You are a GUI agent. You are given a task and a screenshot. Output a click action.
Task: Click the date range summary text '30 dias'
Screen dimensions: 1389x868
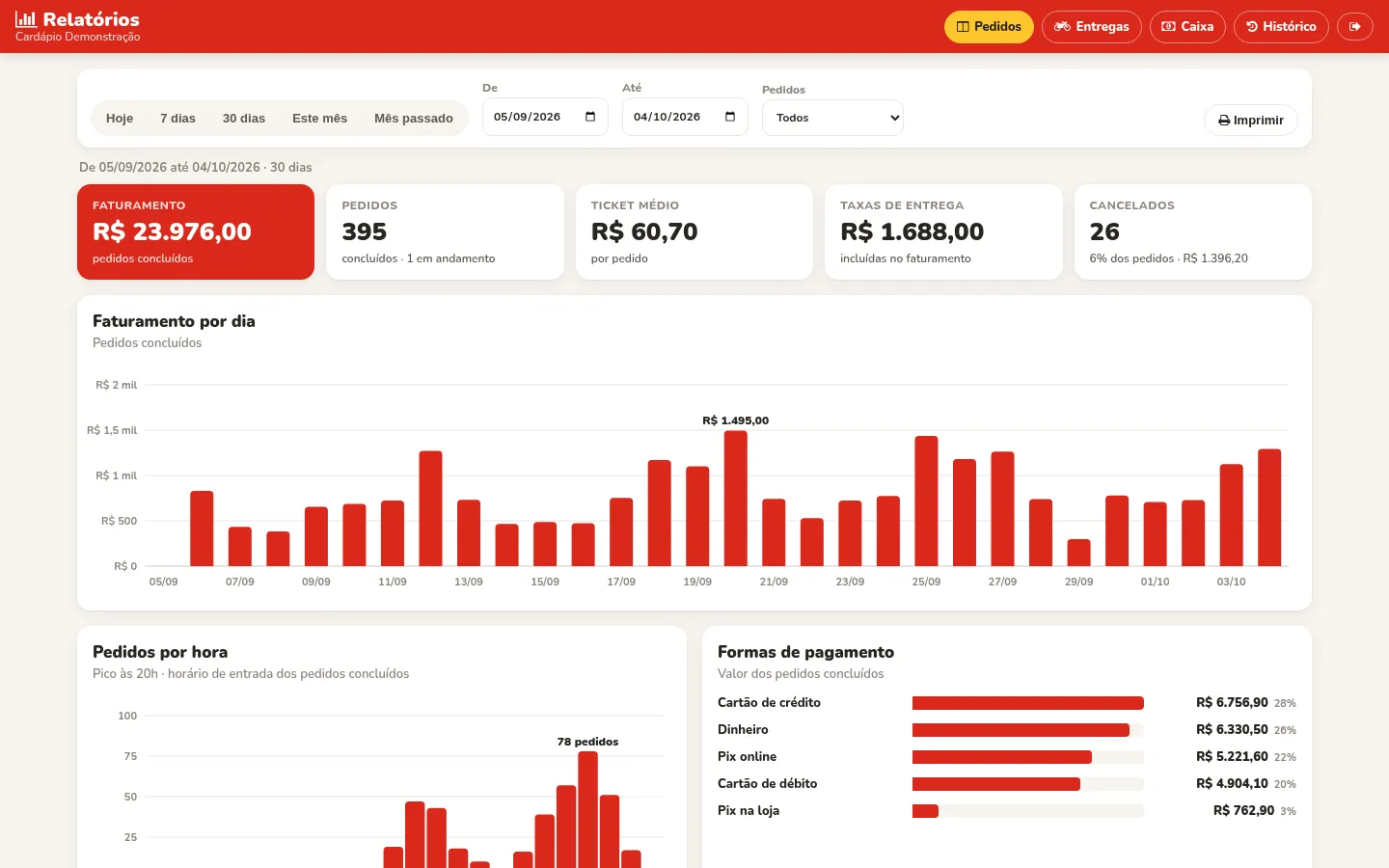coord(290,168)
